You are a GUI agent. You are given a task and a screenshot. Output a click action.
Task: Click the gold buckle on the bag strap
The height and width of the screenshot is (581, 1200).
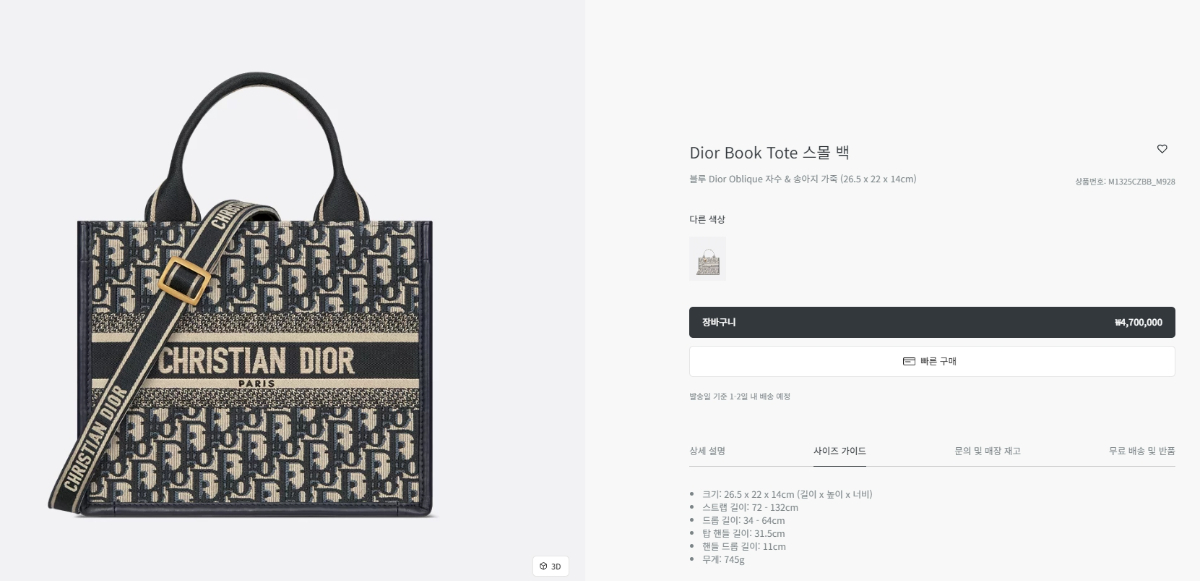[x=185, y=279]
